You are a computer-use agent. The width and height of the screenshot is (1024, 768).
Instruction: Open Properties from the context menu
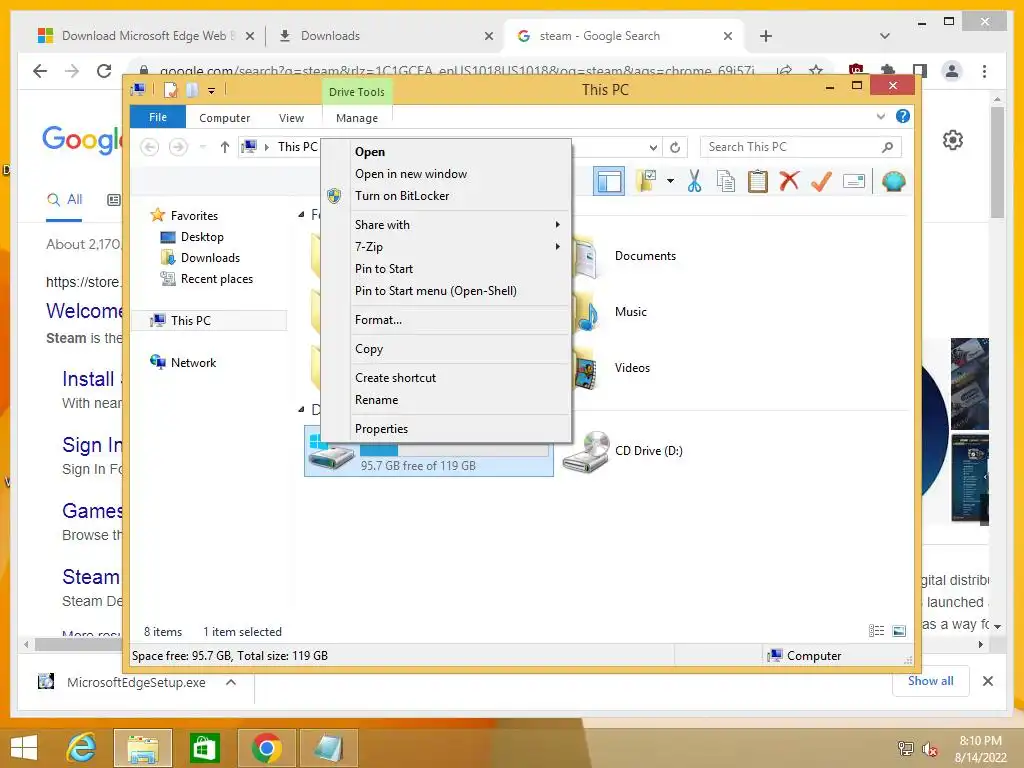pos(446,429)
